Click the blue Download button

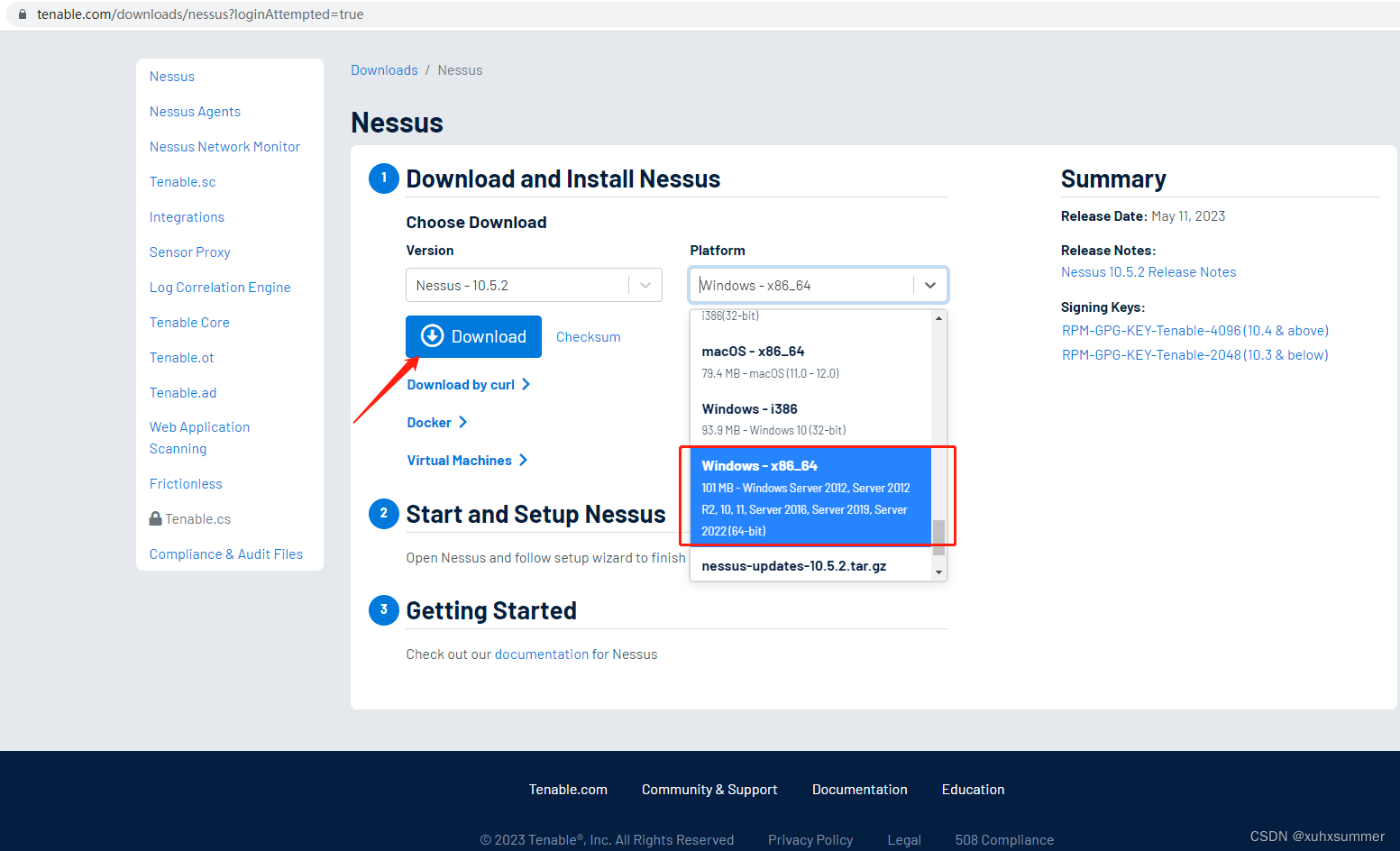tap(473, 336)
